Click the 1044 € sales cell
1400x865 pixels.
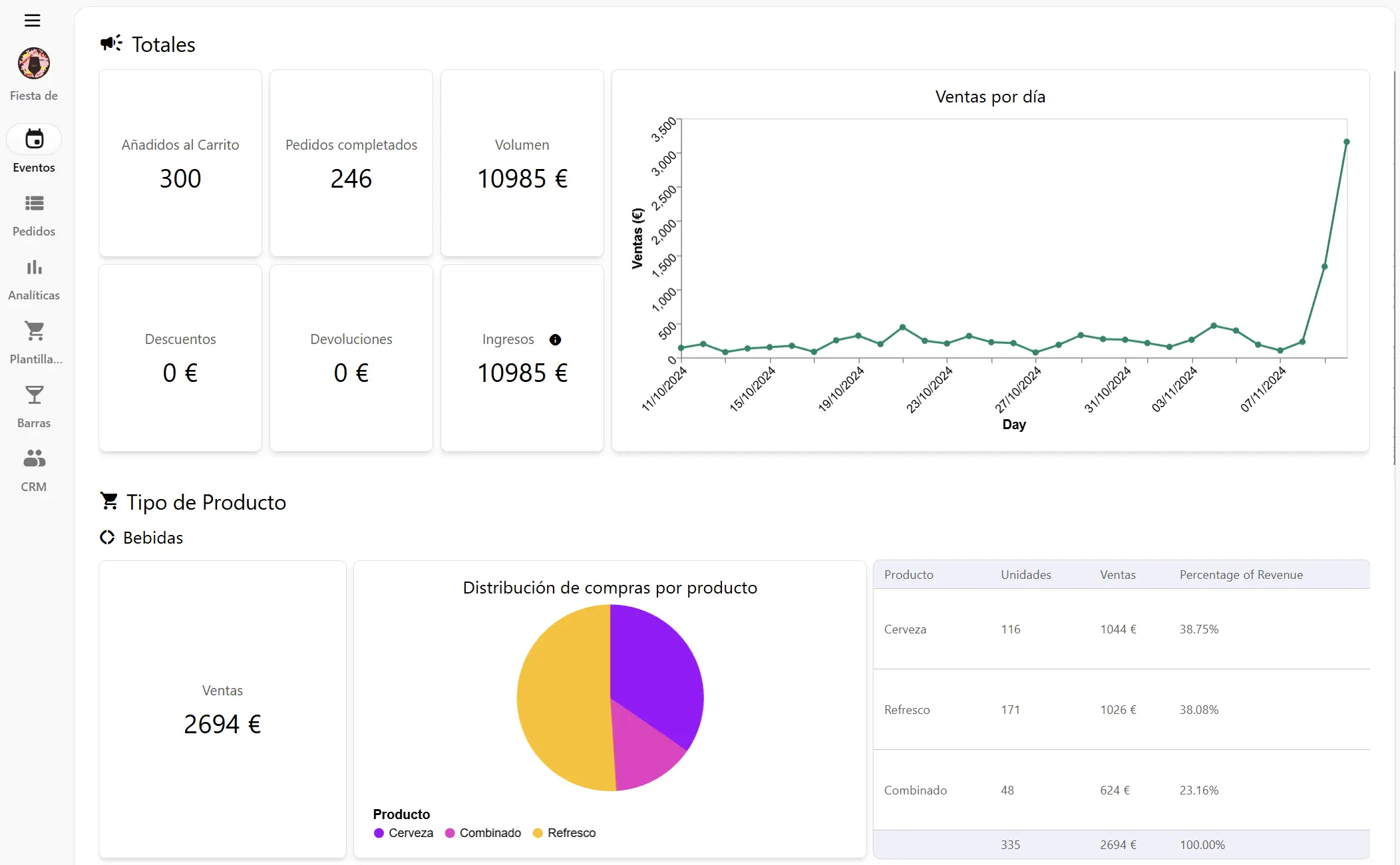[x=1118, y=629]
